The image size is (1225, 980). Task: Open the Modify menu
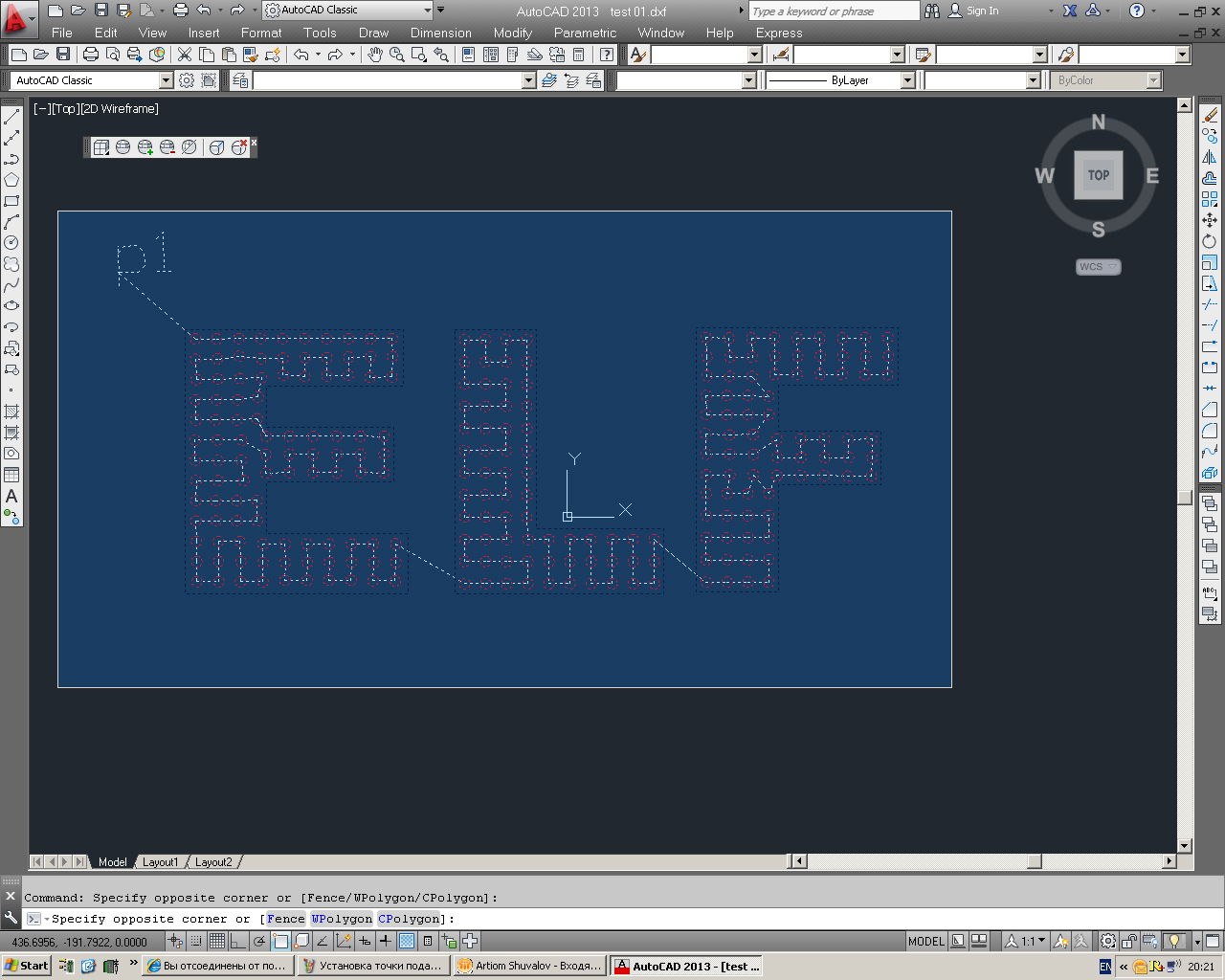coord(513,33)
